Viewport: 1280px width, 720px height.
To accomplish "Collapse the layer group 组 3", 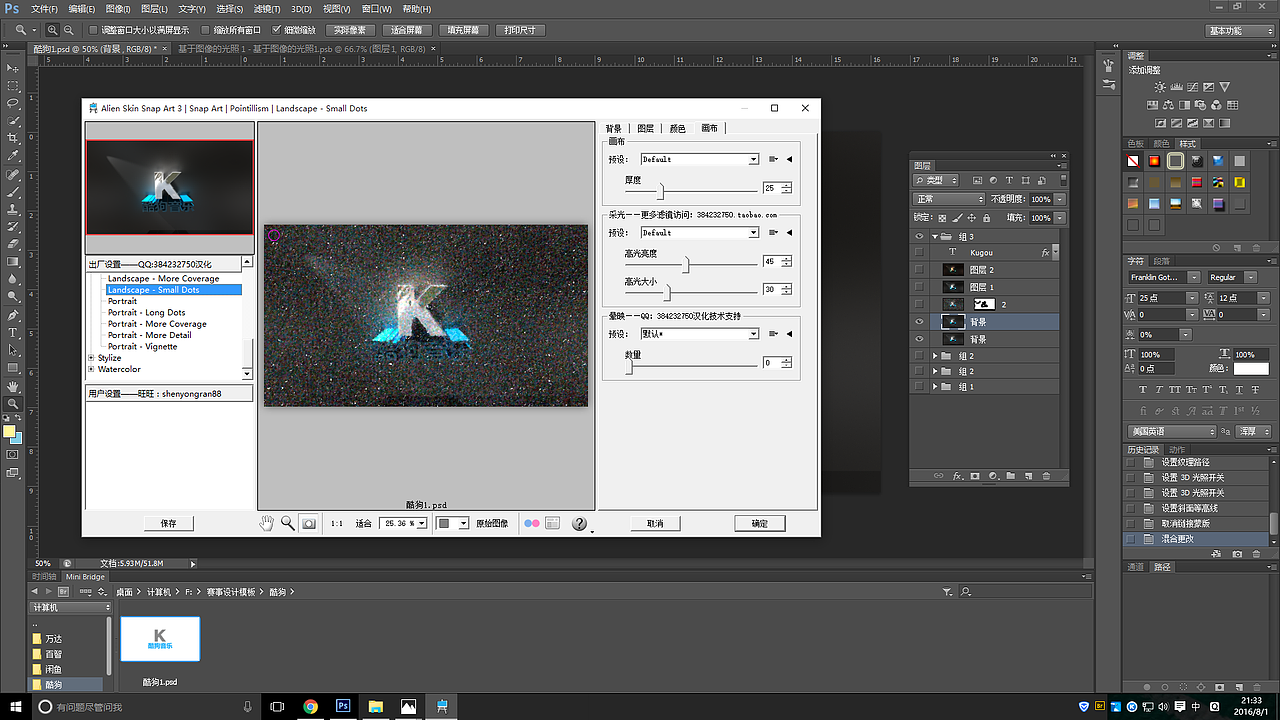I will click(x=936, y=237).
